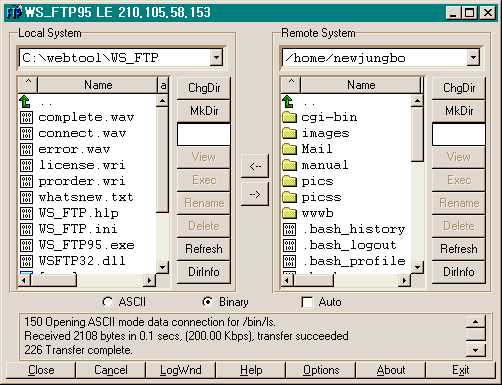Select the WS_FTP.ini file icon
The height and width of the screenshot is (385, 502).
click(x=26, y=229)
